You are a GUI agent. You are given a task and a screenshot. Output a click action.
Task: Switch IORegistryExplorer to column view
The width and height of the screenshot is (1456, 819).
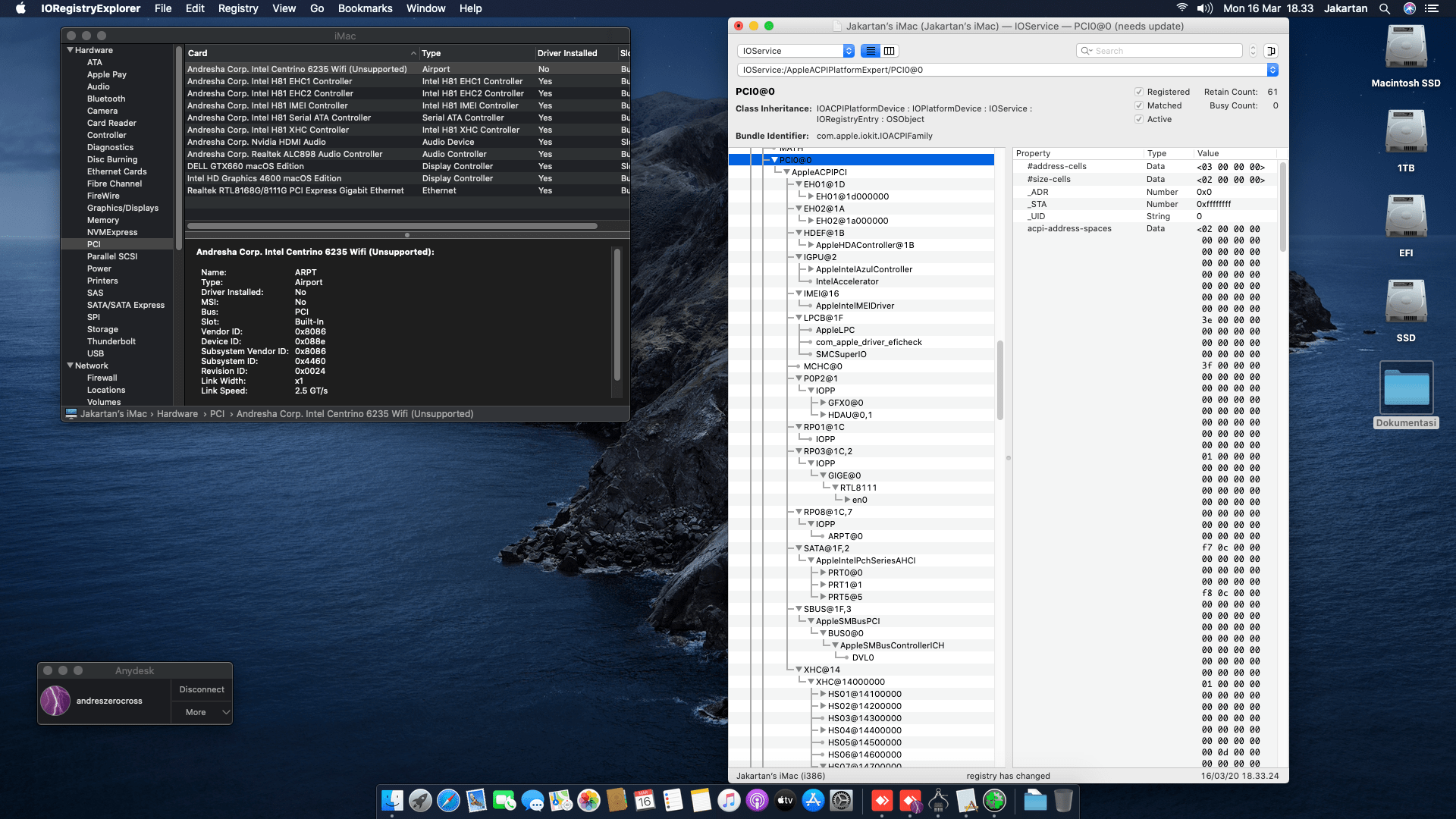pyautogui.click(x=890, y=51)
